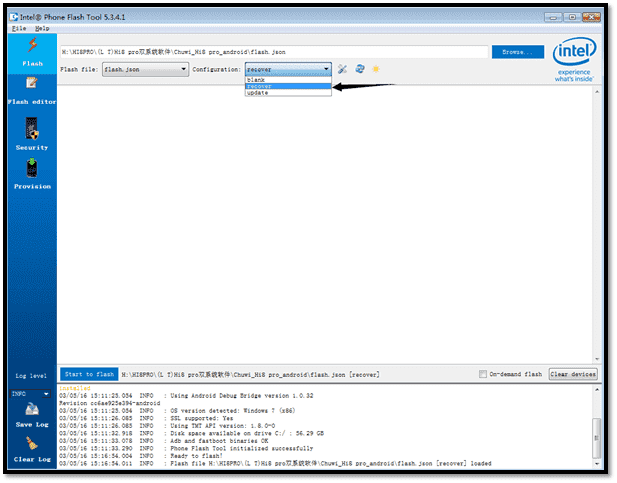Open the Flash file dropdown
Screen dimensions: 617x483
[x=146, y=69]
